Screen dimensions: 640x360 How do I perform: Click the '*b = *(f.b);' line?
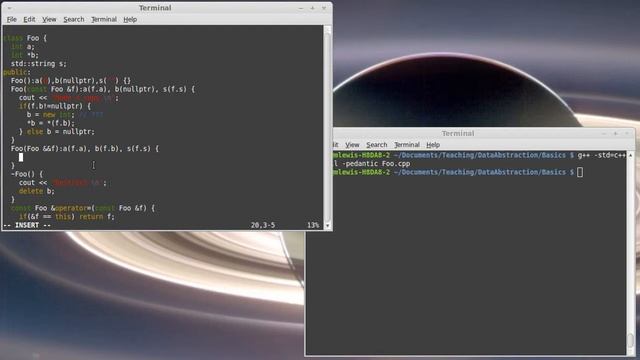click(x=51, y=123)
